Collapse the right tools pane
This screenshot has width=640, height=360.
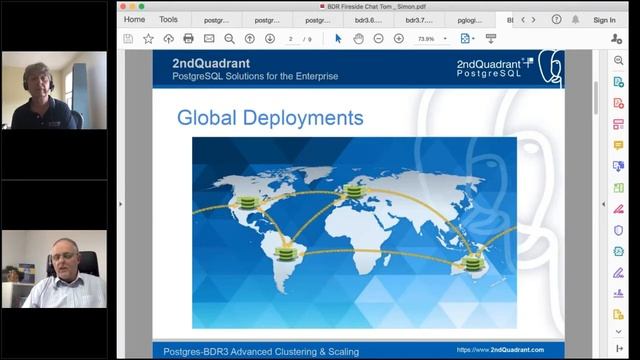click(x=619, y=348)
